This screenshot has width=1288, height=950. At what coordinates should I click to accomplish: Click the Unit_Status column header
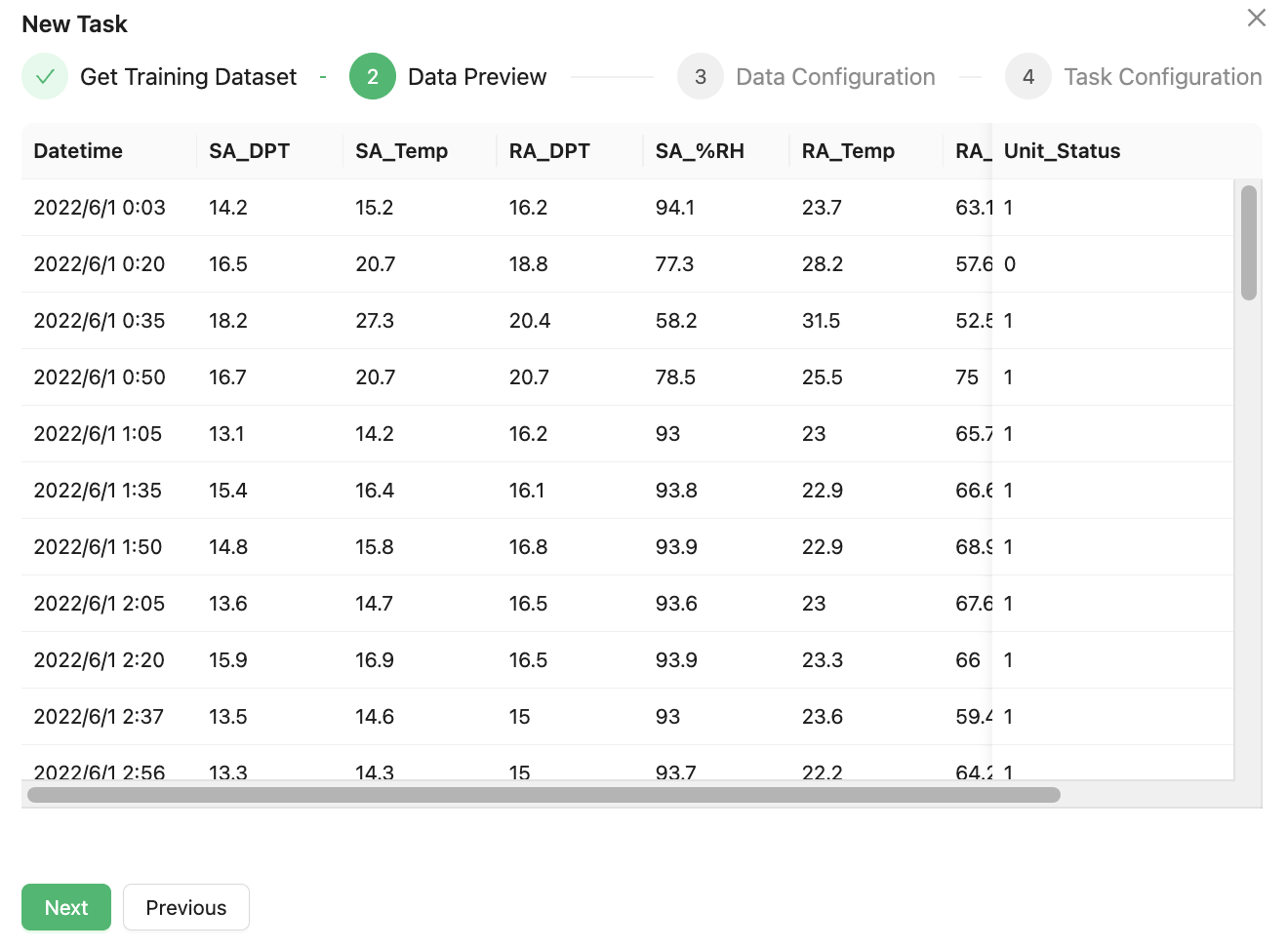(1062, 151)
